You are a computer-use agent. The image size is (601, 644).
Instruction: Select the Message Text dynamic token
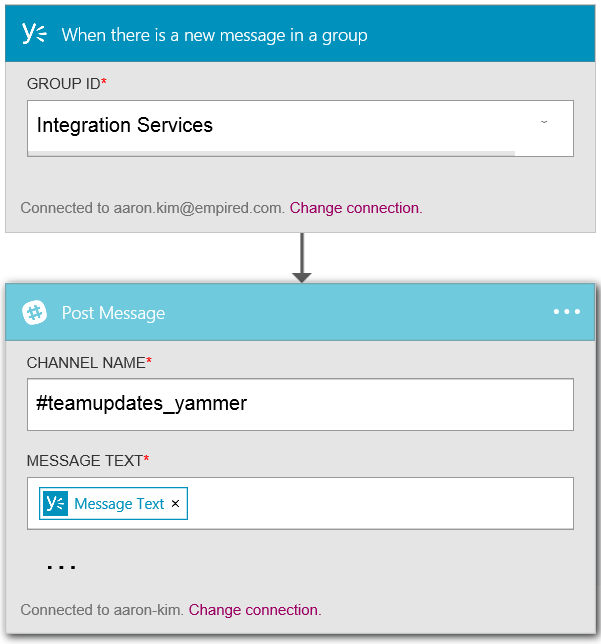click(113, 503)
